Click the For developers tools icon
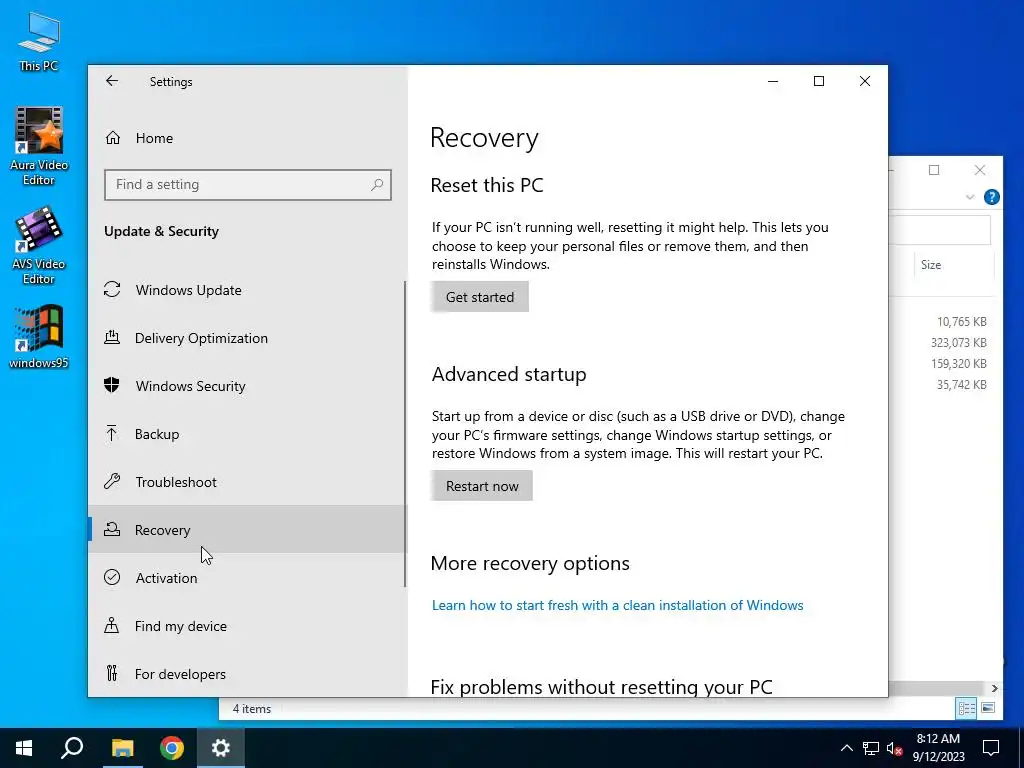The image size is (1024, 768). pyautogui.click(x=112, y=673)
